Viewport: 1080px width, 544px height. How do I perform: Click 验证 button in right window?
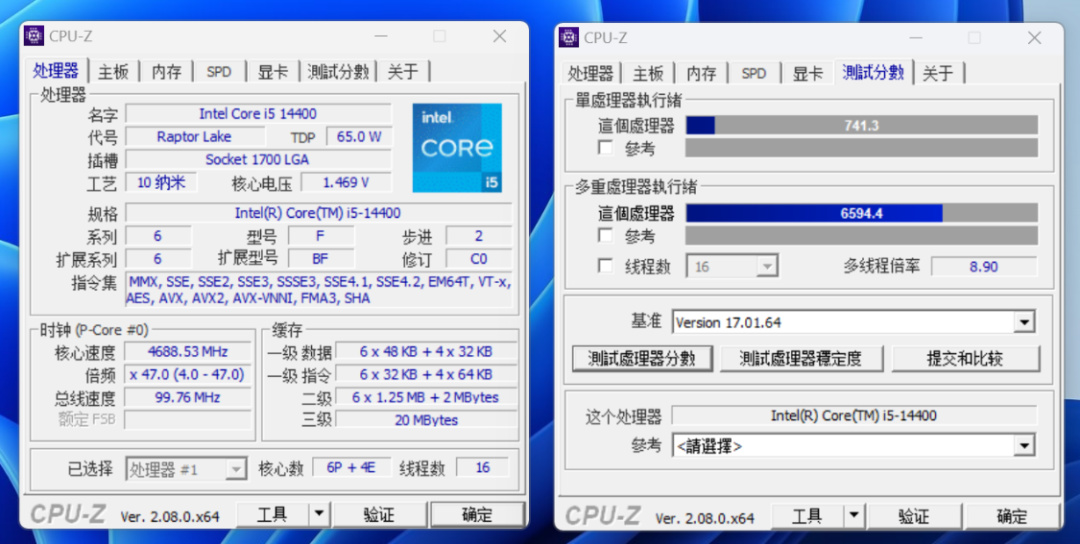(914, 515)
